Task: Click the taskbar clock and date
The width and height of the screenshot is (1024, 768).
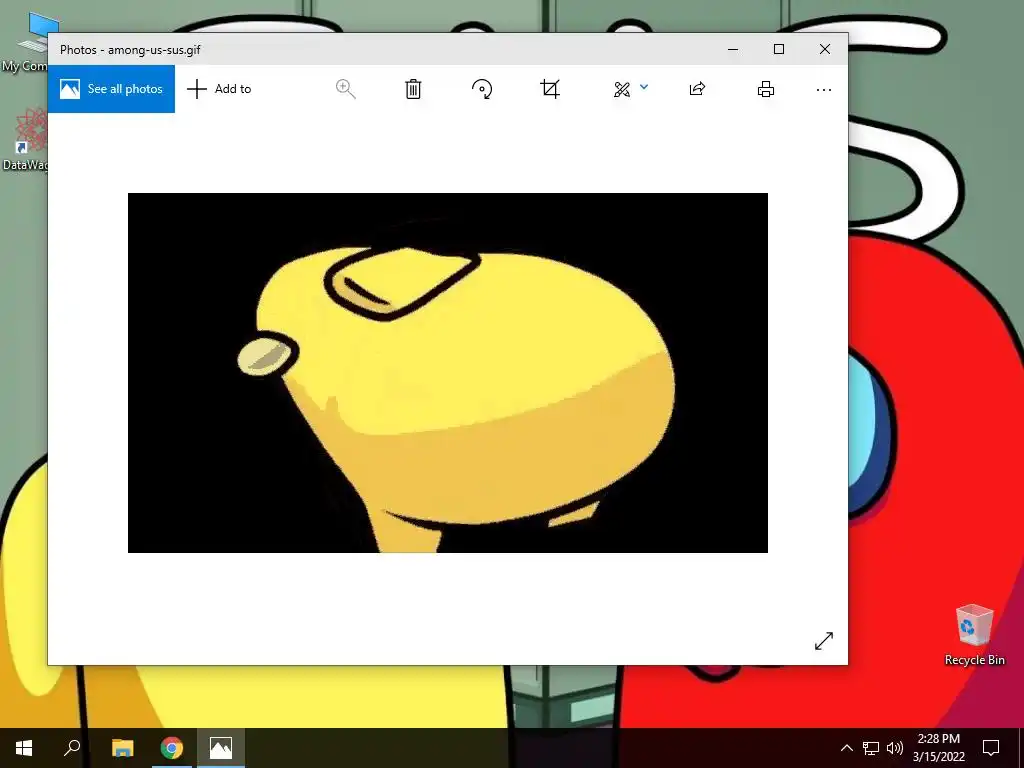Action: pos(938,748)
